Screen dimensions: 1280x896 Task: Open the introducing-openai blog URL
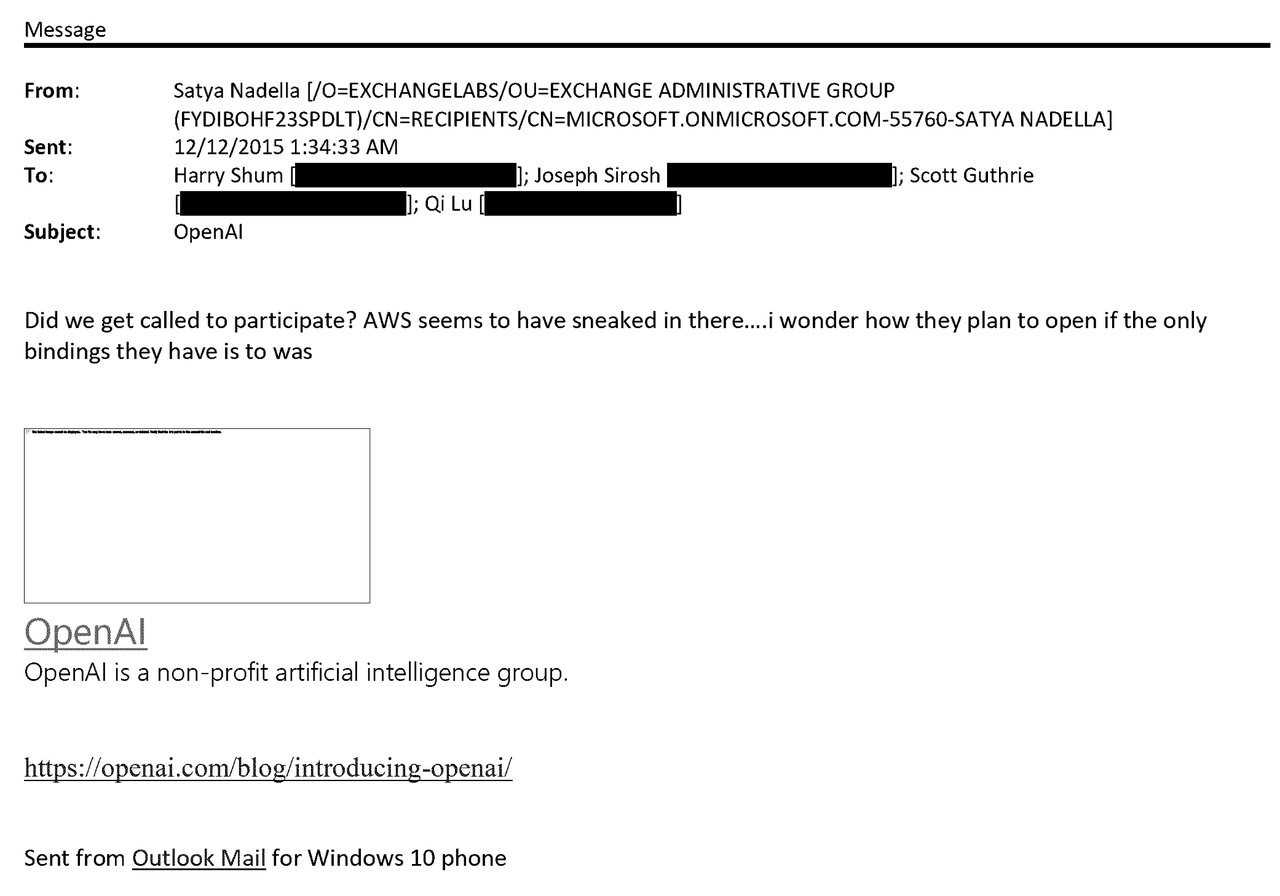[x=268, y=769]
